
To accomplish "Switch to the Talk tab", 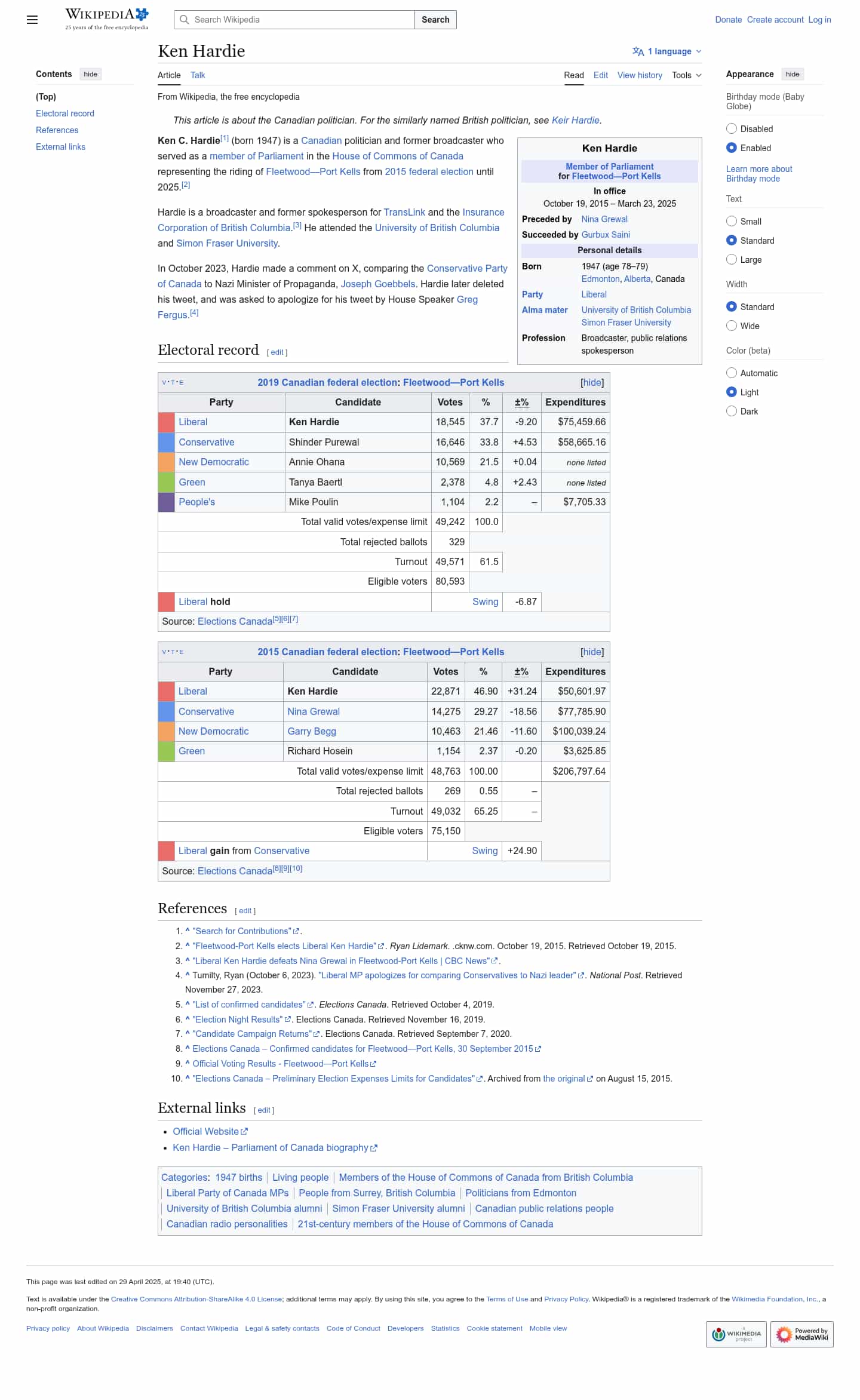I will point(198,75).
